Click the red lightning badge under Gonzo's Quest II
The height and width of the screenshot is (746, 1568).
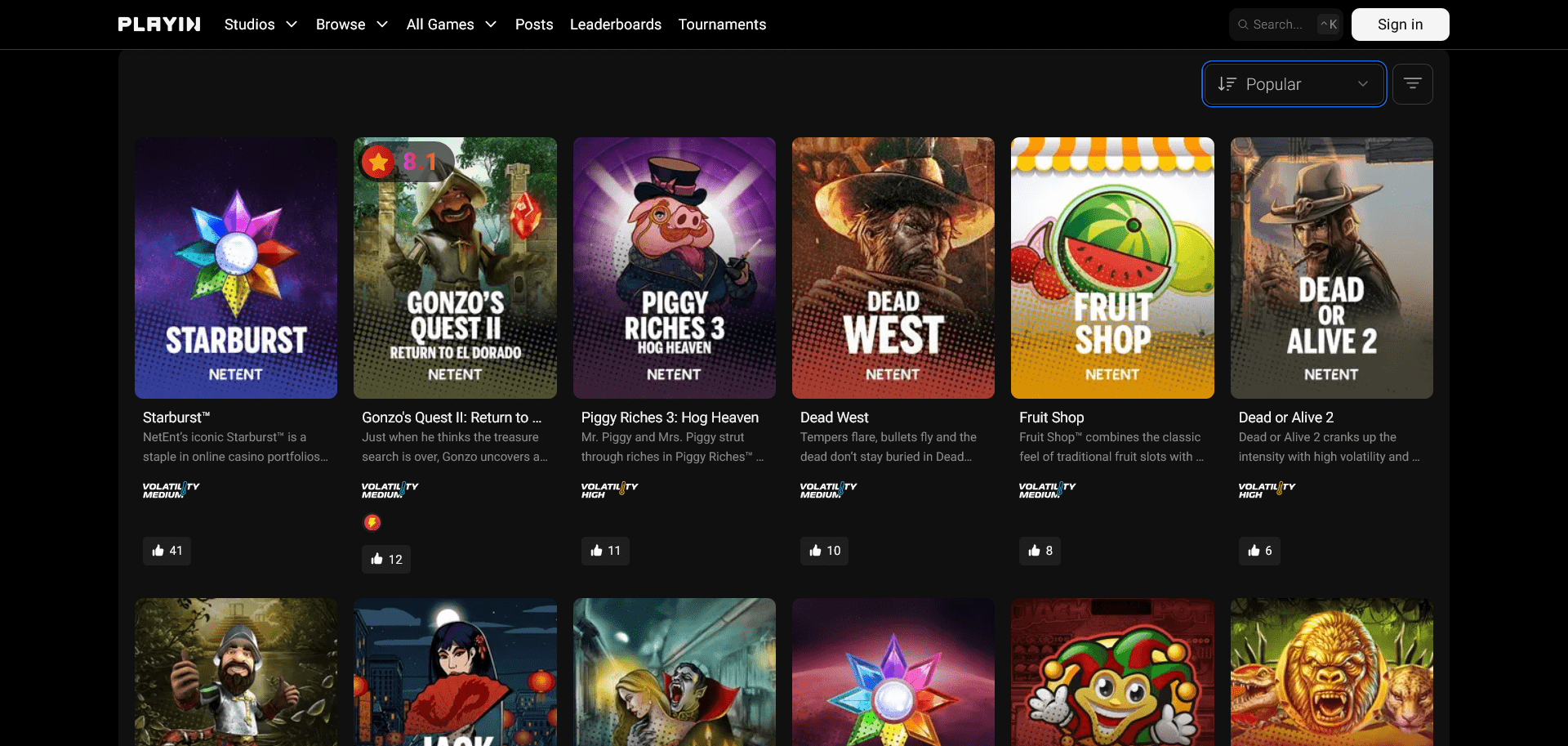click(x=372, y=522)
